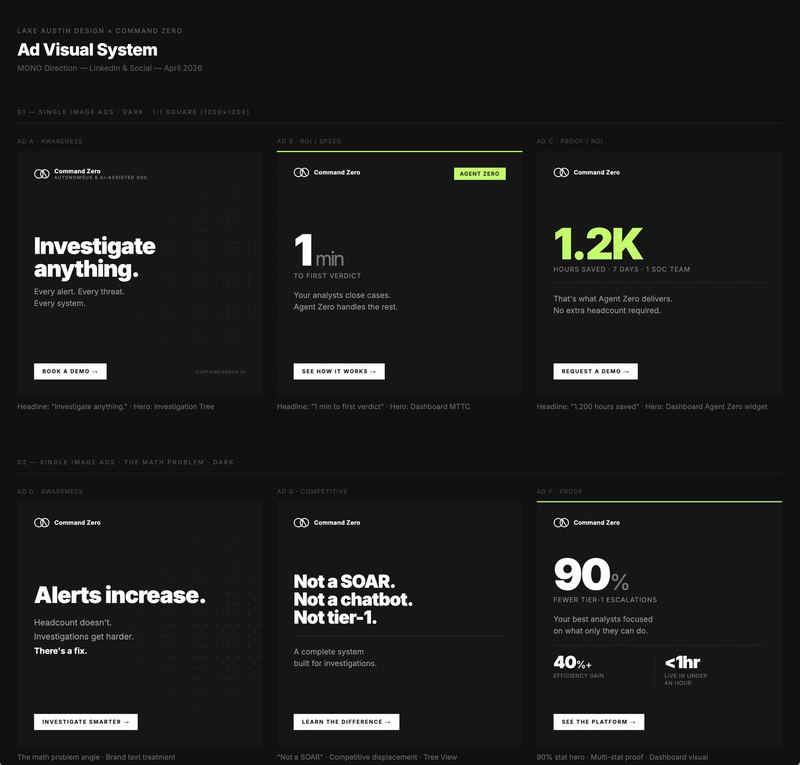Select the Ad Visual System page title
Viewport: 800px width, 765px height.
(87, 50)
